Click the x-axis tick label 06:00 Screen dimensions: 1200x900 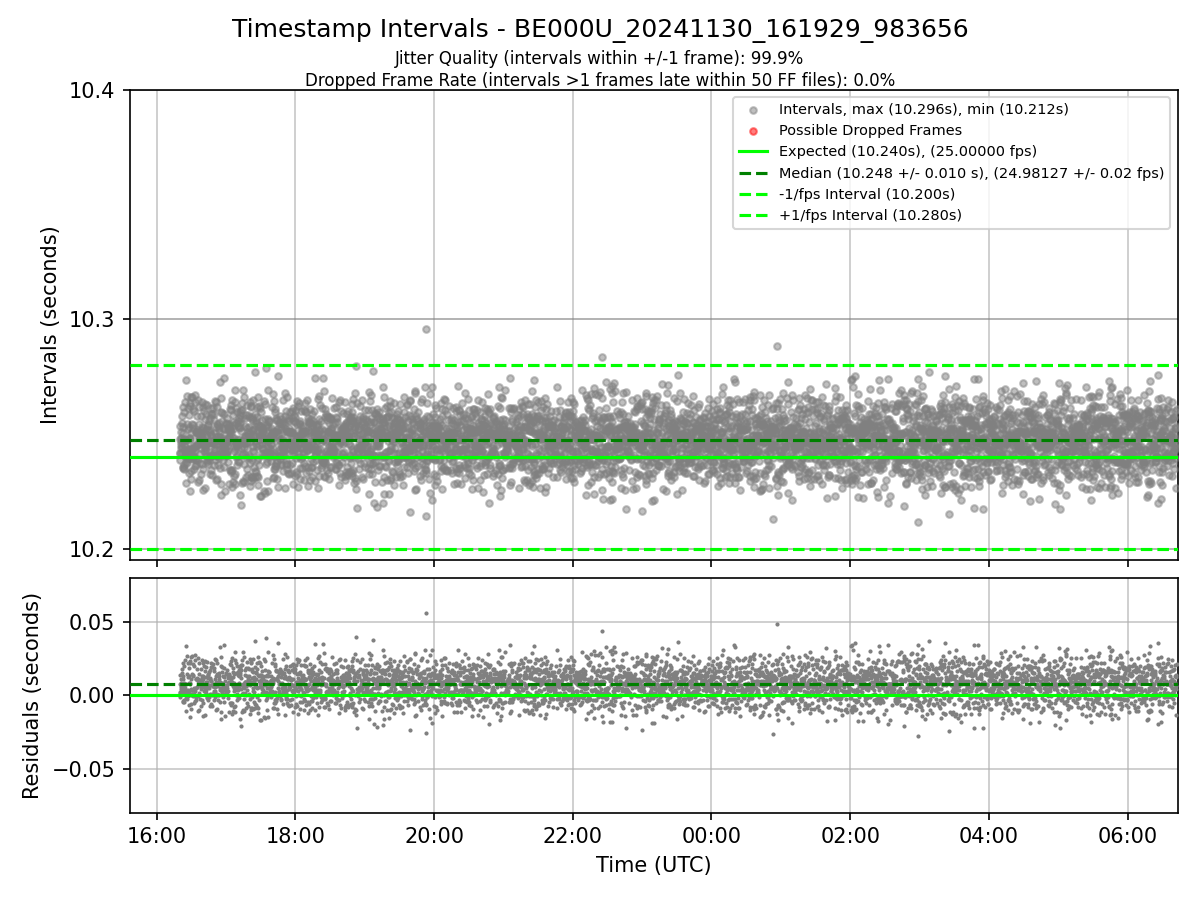(x=1128, y=835)
